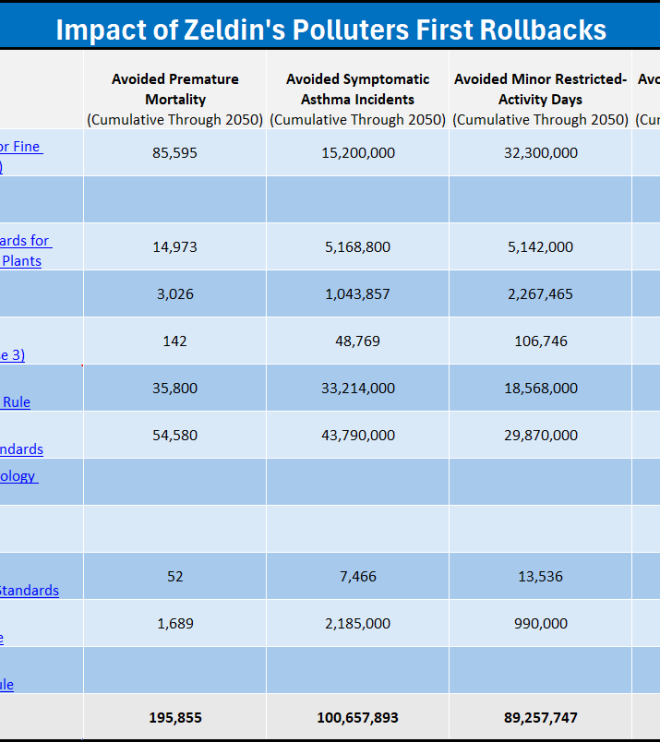
Task: Click the cell showing 18,568,000
Action: pyautogui.click(x=540, y=388)
